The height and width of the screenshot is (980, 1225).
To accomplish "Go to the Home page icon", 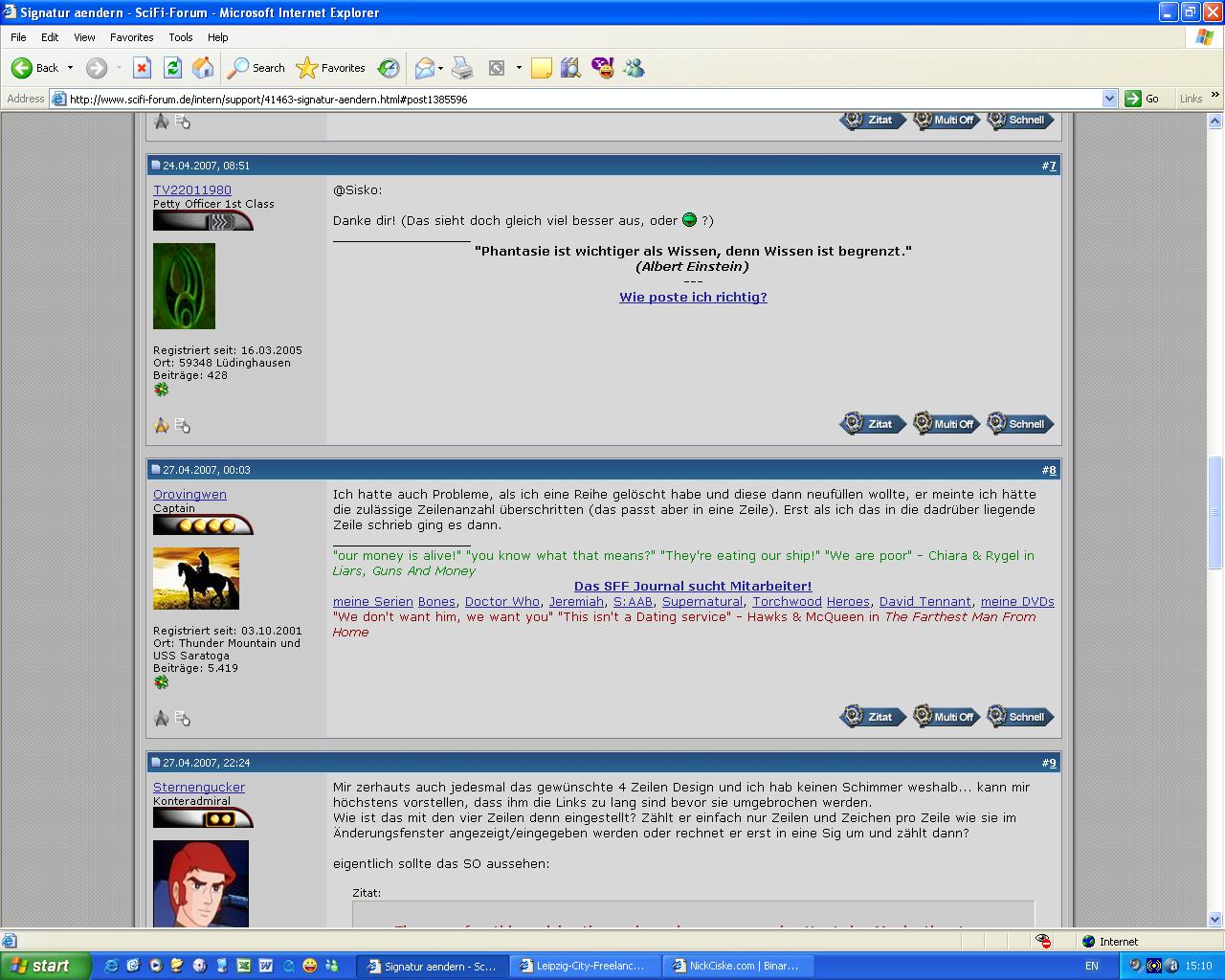I will [203, 68].
